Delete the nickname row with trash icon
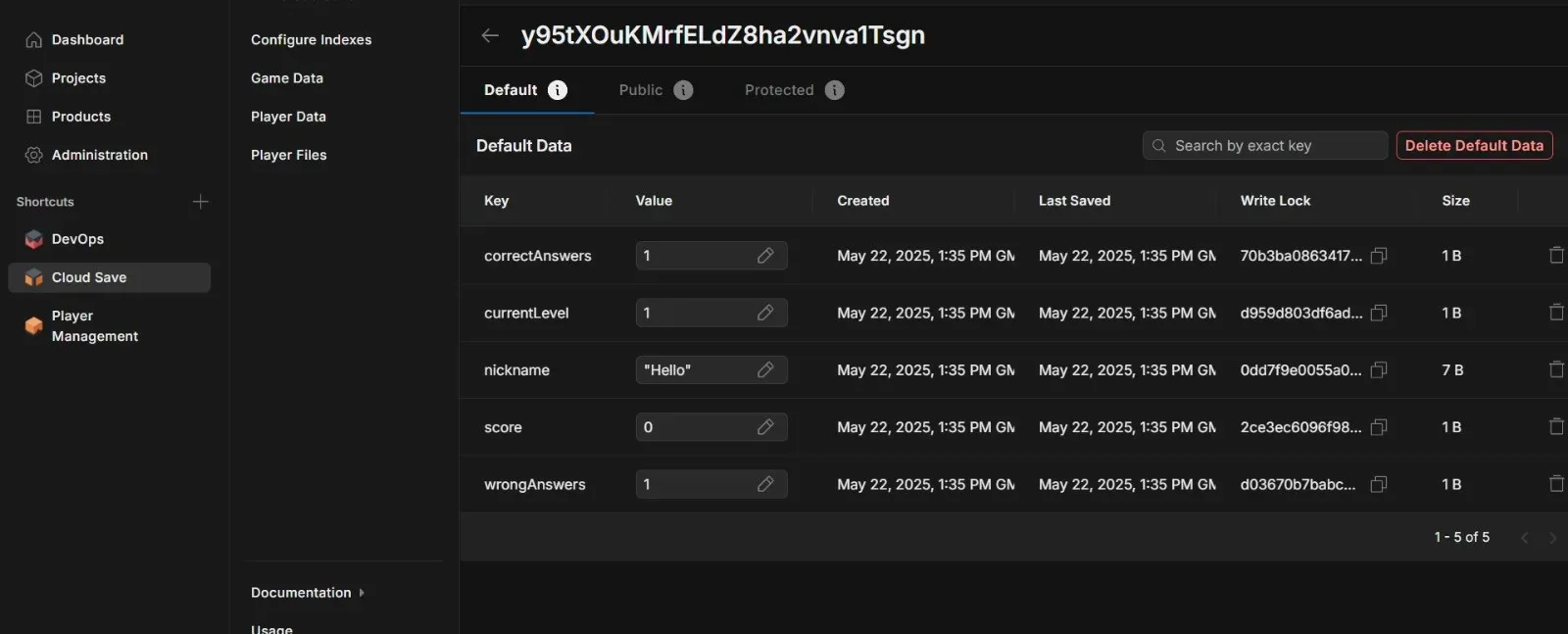 pyautogui.click(x=1556, y=369)
